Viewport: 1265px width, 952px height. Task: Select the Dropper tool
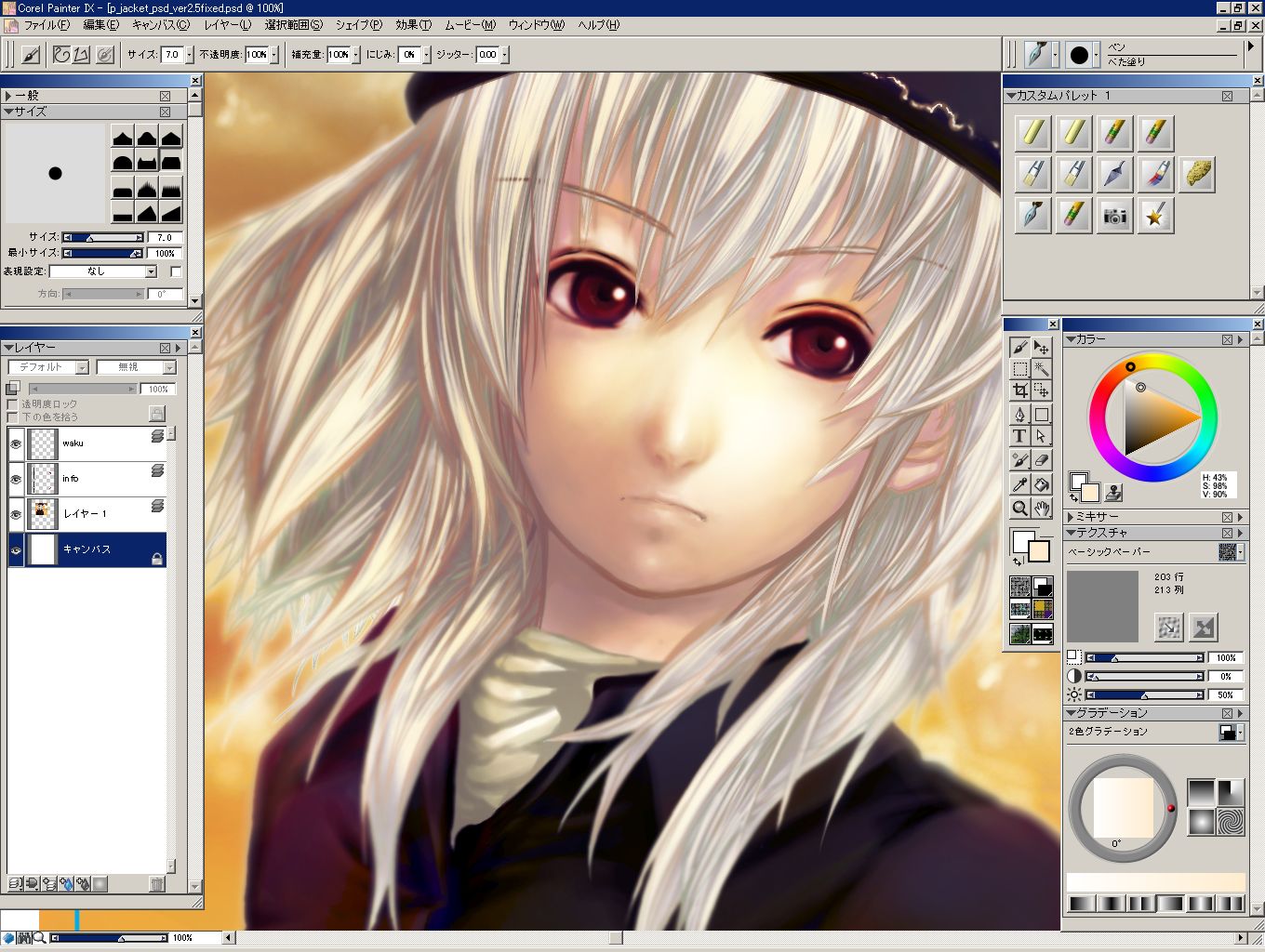coord(1019,484)
